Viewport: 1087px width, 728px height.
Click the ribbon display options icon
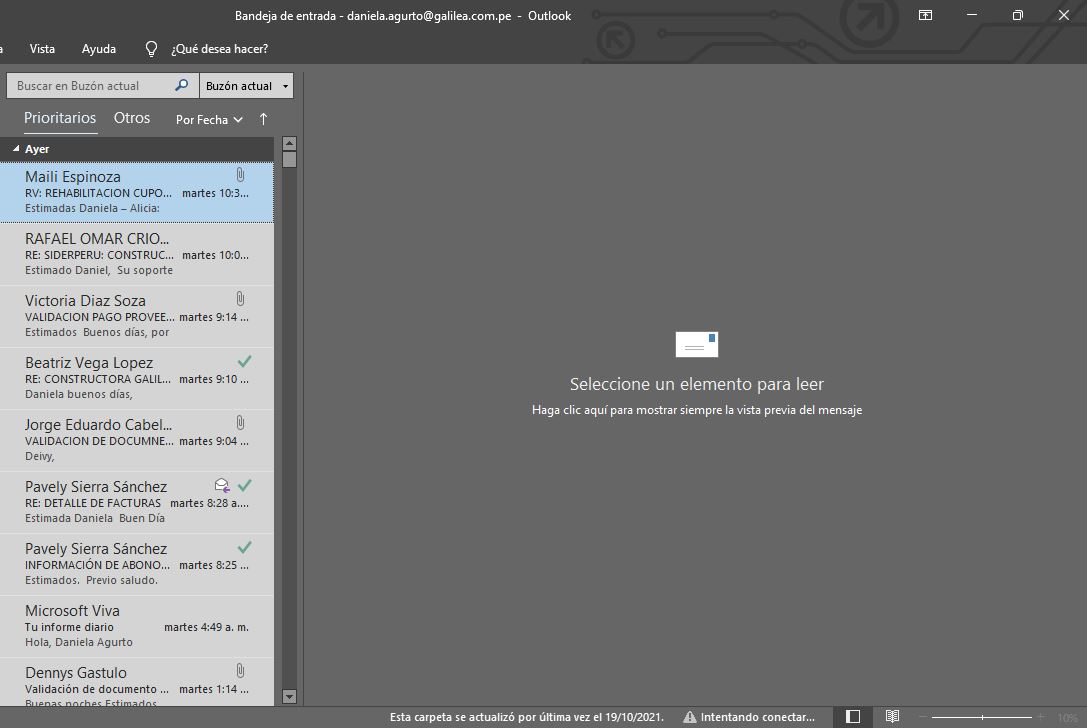[925, 15]
